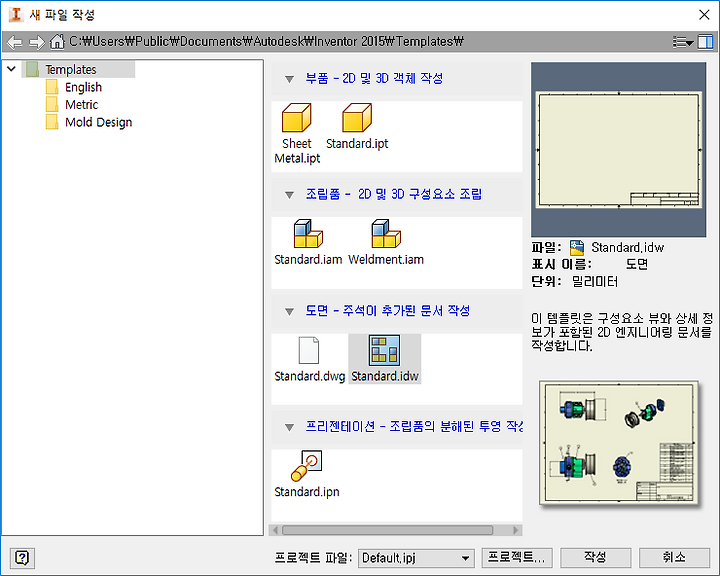This screenshot has width=720, height=576.
Task: Click the 프리젠테이션 section heading text
Action: pyautogui.click(x=414, y=426)
